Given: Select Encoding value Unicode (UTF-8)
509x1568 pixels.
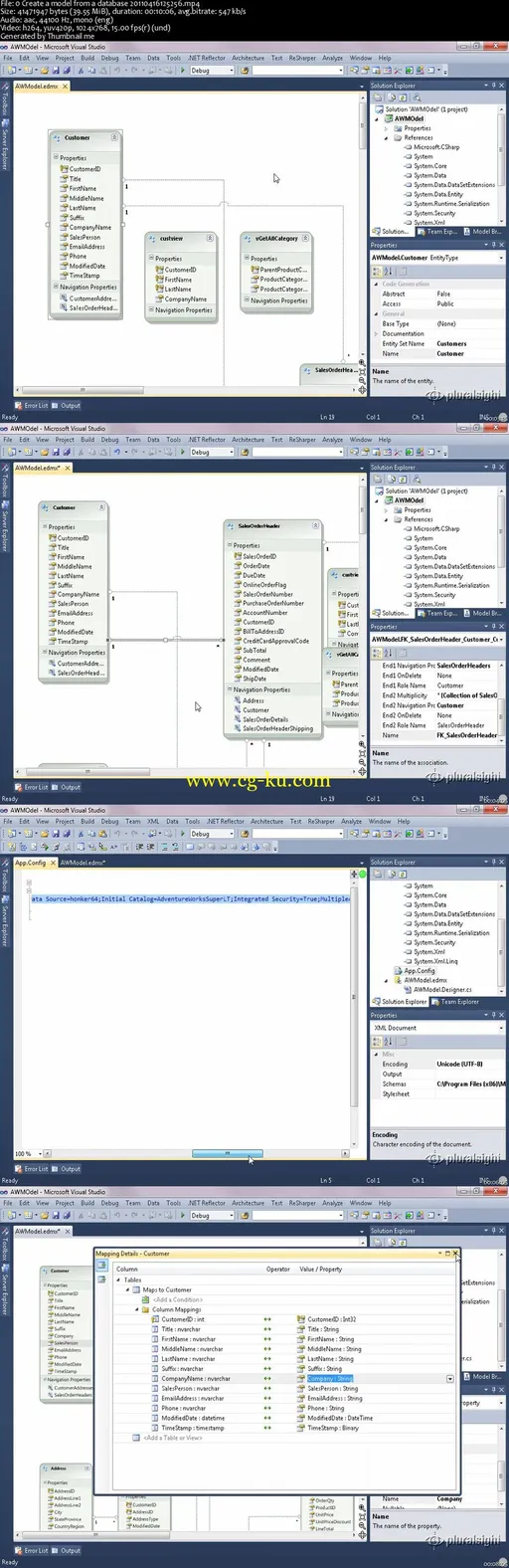Looking at the screenshot, I should click(x=460, y=1064).
